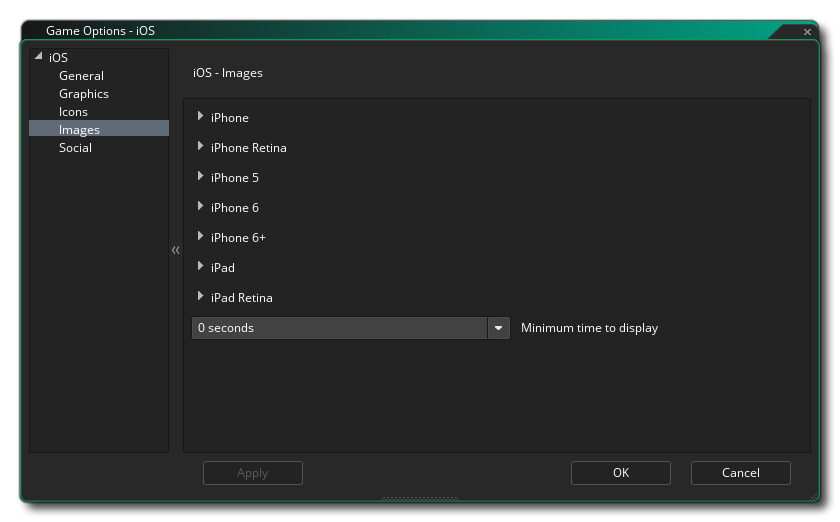840x522 pixels.
Task: Collapse the sidebar with the double-chevron icon
Action: click(x=176, y=251)
